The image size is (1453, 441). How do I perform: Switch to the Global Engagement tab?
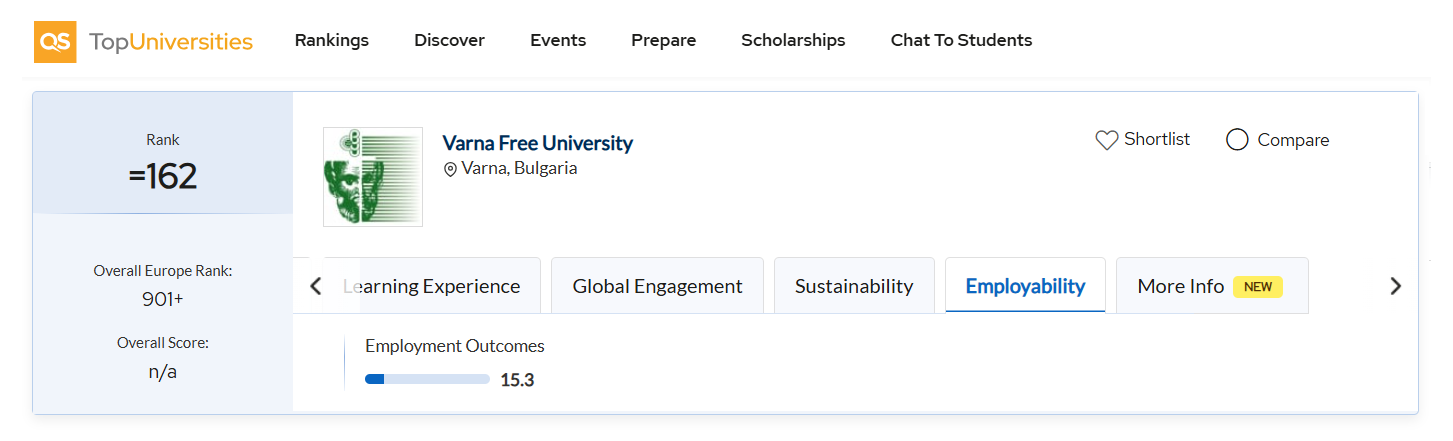(657, 286)
